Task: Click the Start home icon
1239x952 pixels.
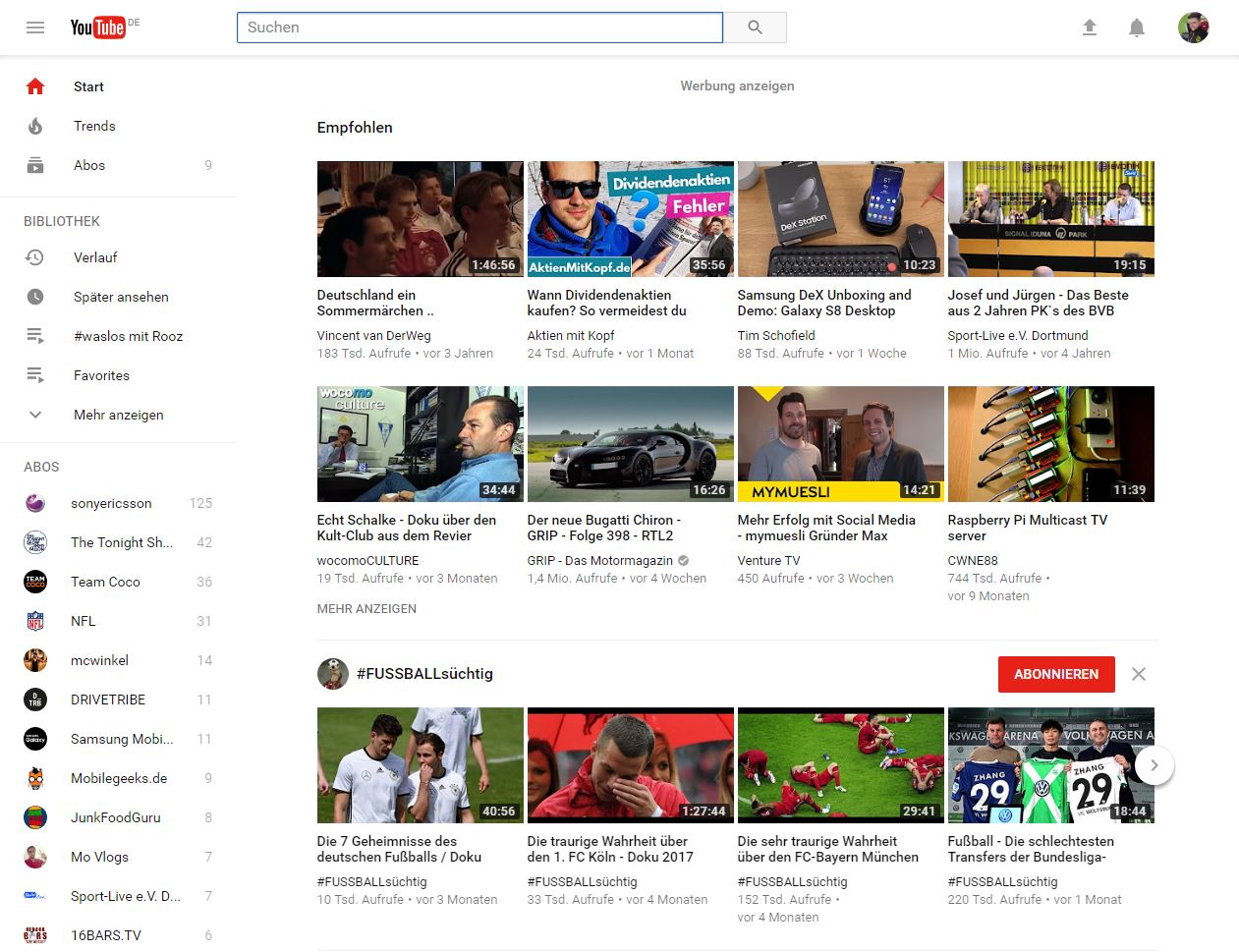Action: point(35,86)
